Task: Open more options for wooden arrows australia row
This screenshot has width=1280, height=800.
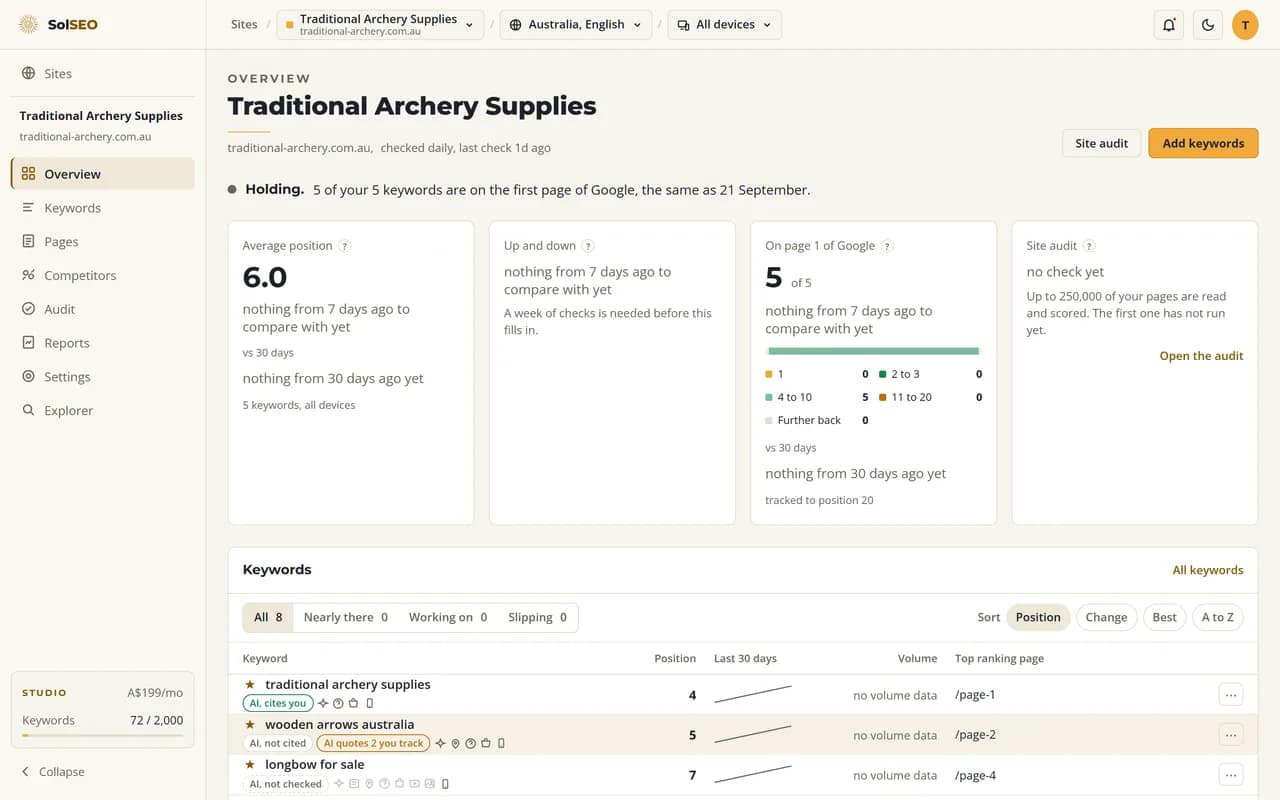Action: 1231,735
